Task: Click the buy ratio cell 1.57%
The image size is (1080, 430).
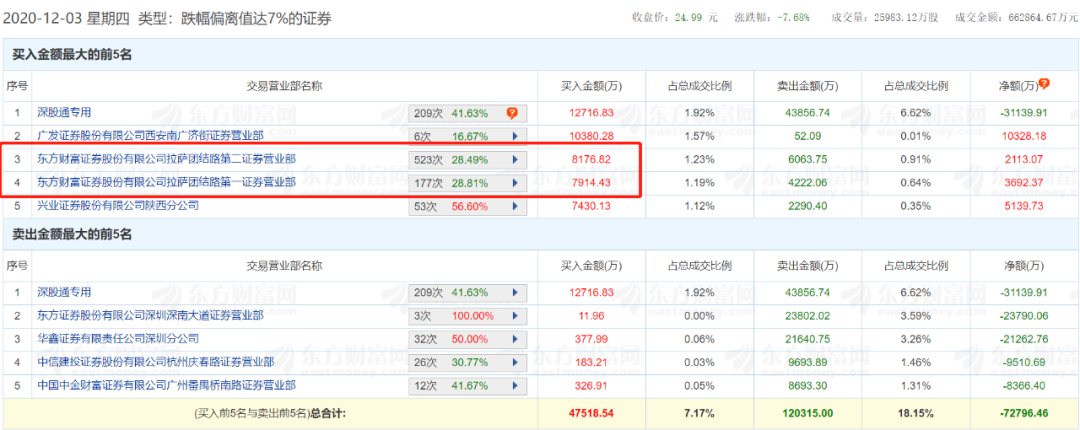Action: (700, 136)
